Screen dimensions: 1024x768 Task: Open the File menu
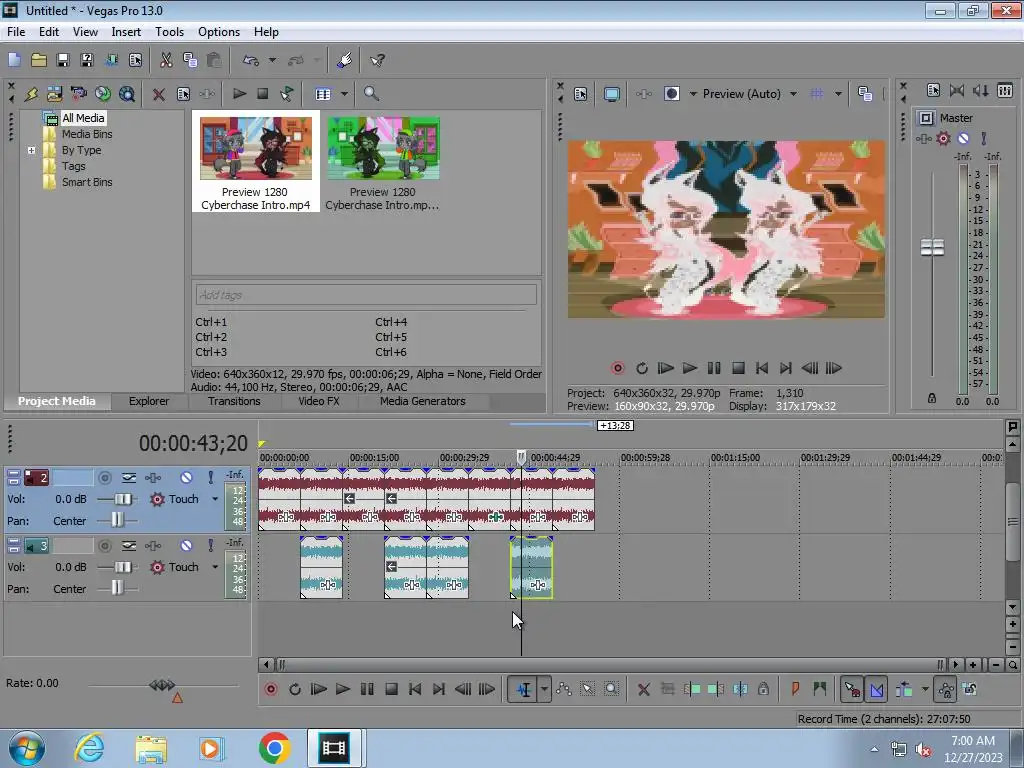click(x=16, y=32)
